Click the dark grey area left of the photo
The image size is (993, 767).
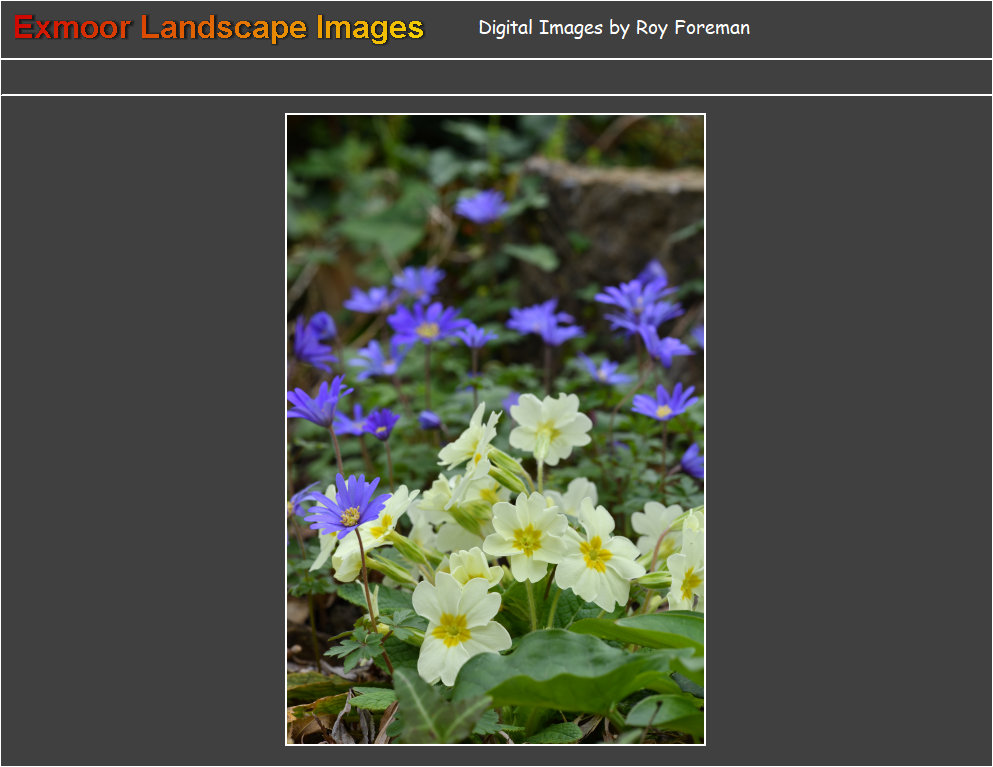[140, 430]
